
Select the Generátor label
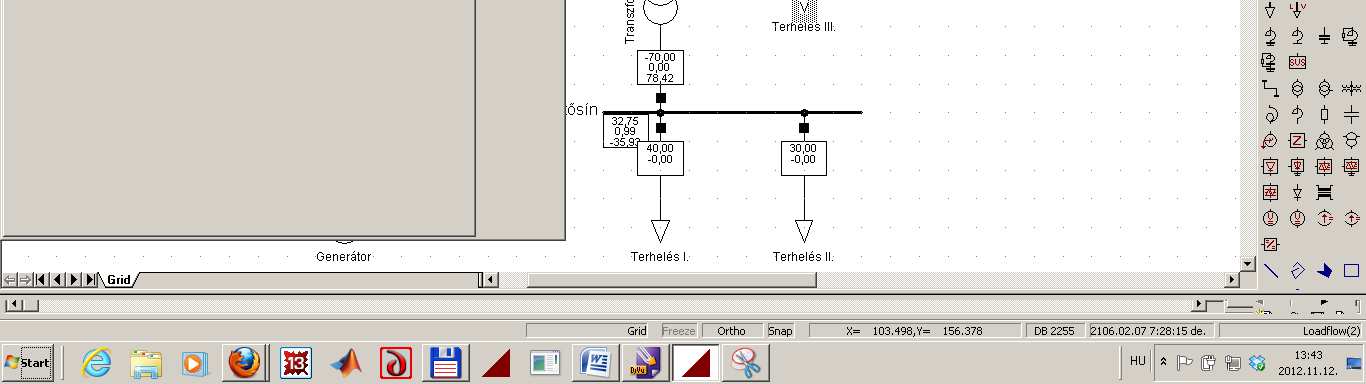(x=344, y=257)
